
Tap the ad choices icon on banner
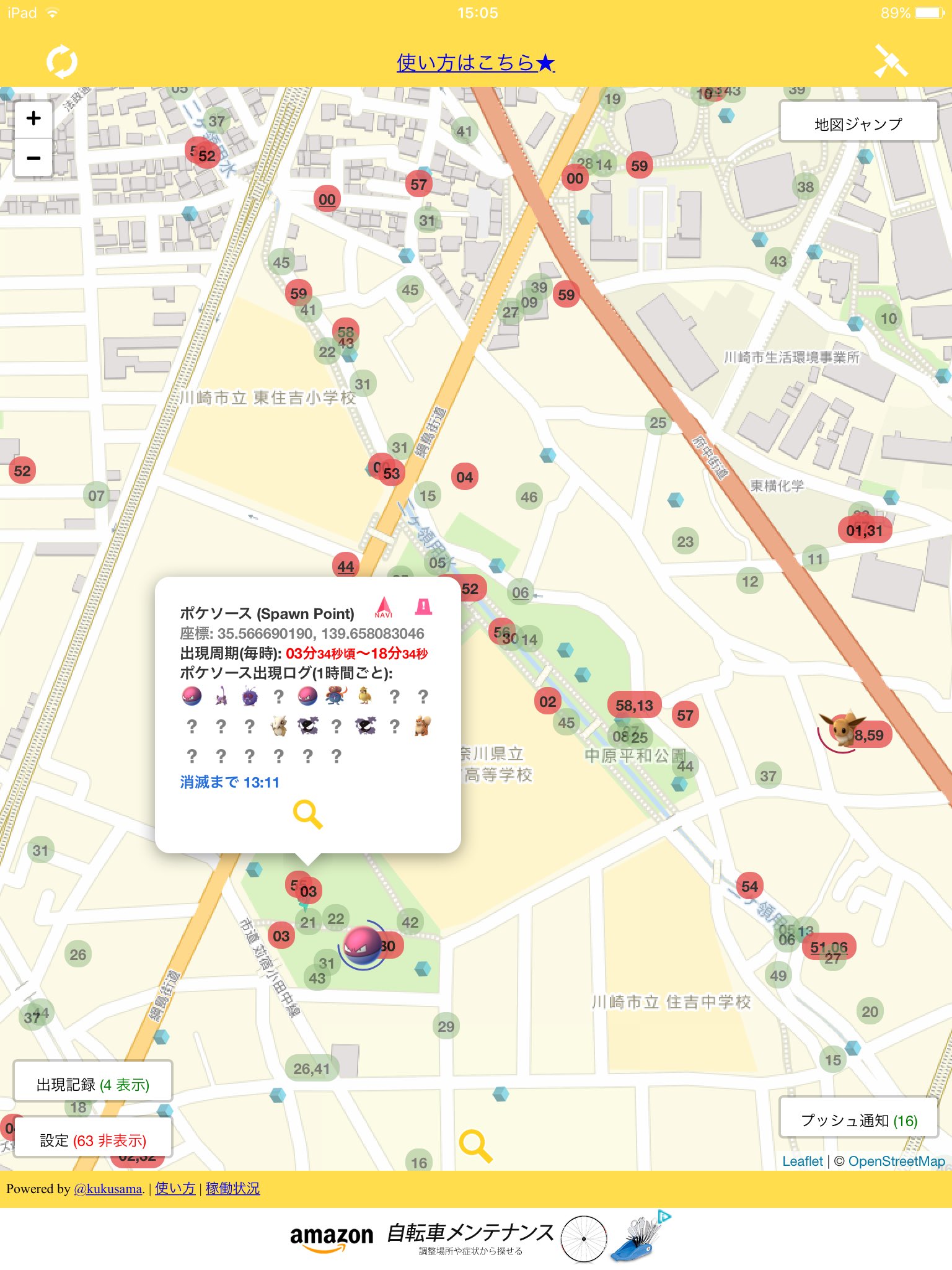pyautogui.click(x=664, y=1216)
